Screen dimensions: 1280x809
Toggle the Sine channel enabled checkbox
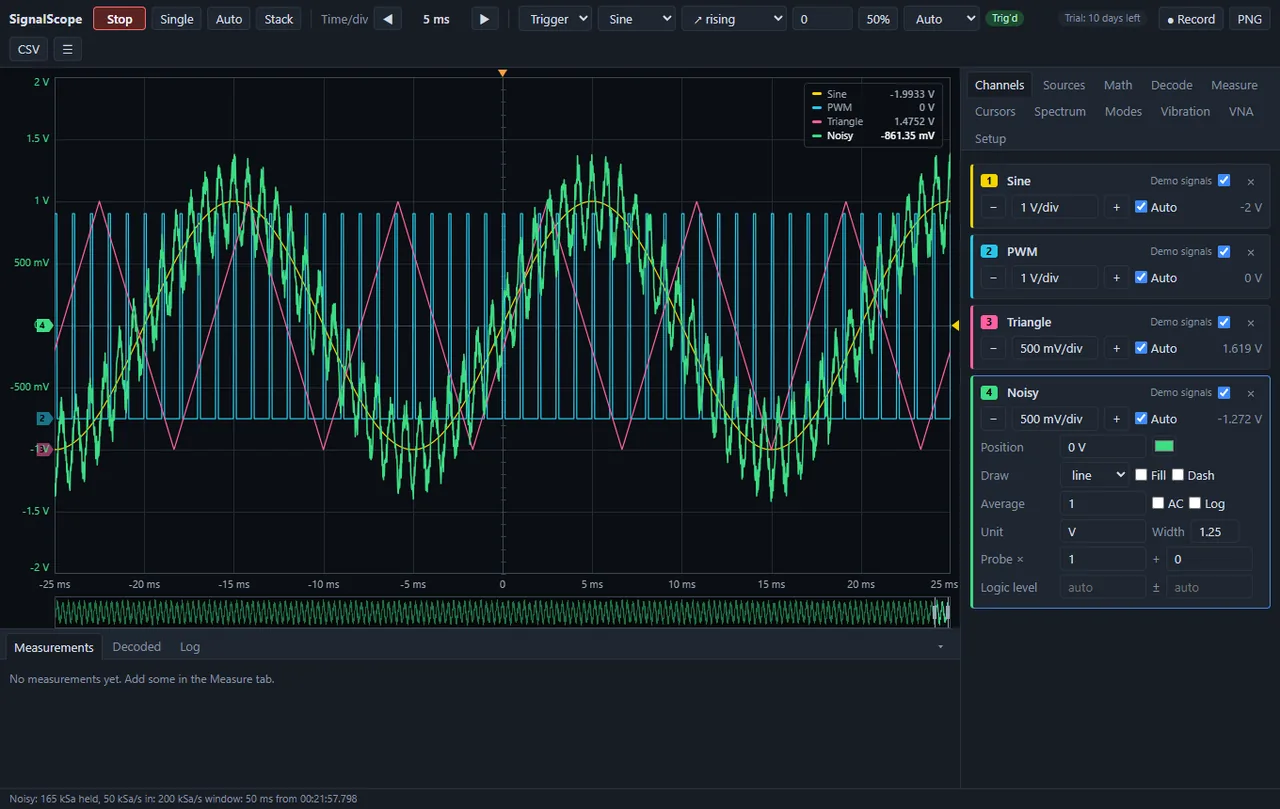1223,181
